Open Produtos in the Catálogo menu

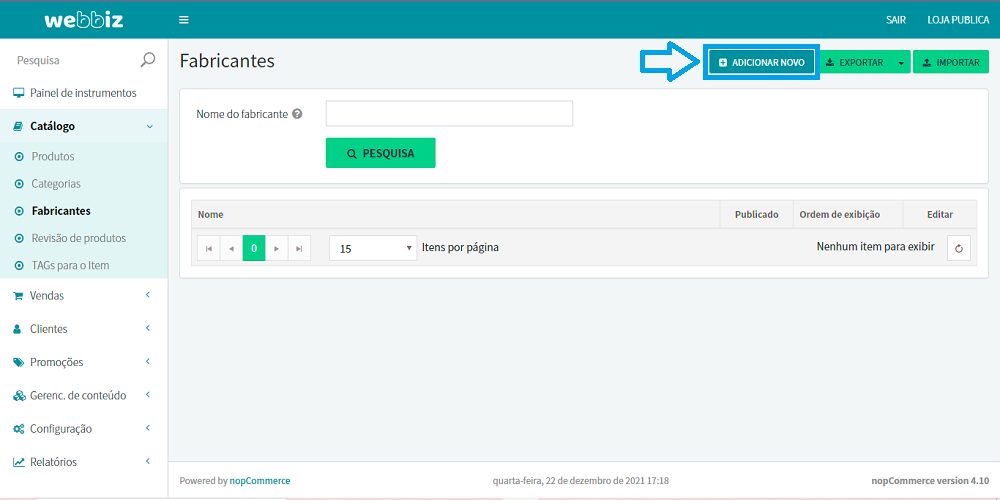point(53,157)
